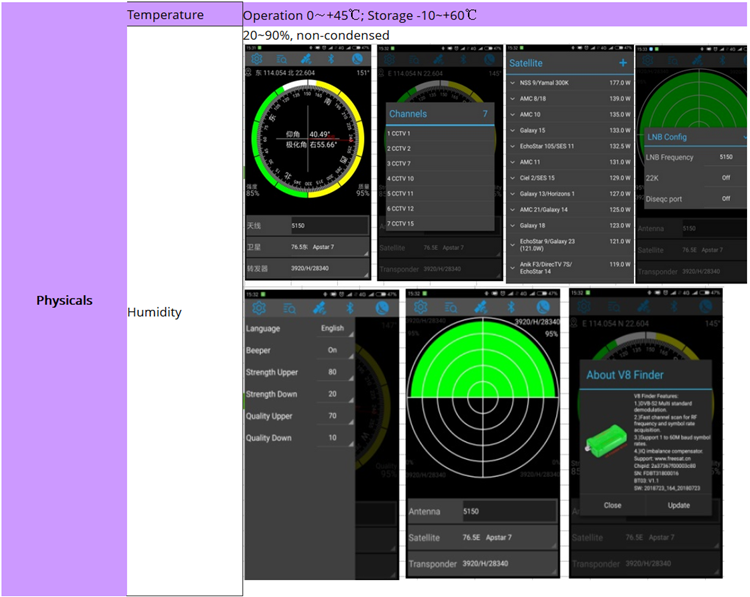Toggle the Beeper On setting
750x597 pixels.
pyautogui.click(x=333, y=350)
